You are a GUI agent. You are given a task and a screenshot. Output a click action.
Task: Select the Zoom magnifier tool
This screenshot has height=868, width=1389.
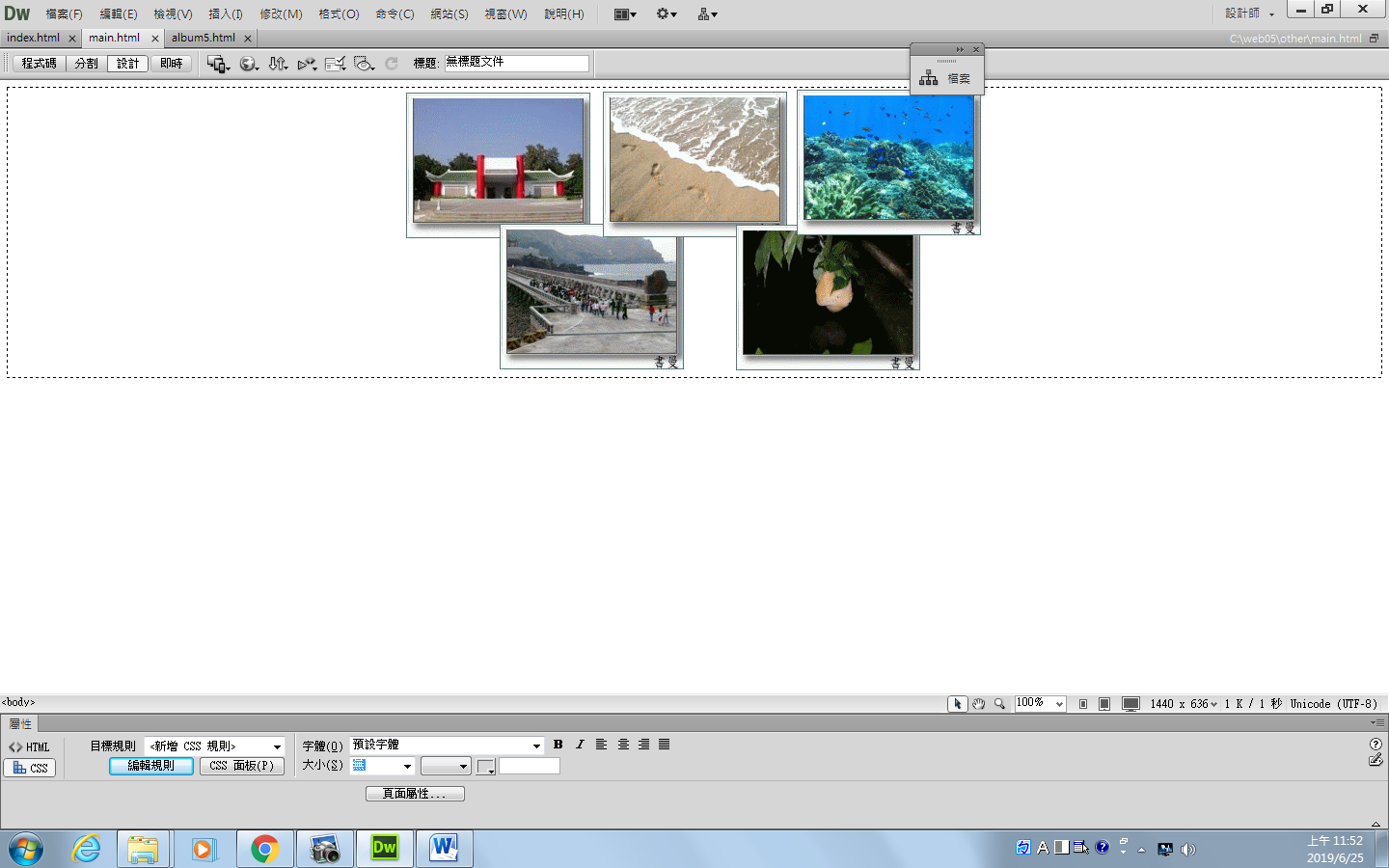coord(1000,704)
